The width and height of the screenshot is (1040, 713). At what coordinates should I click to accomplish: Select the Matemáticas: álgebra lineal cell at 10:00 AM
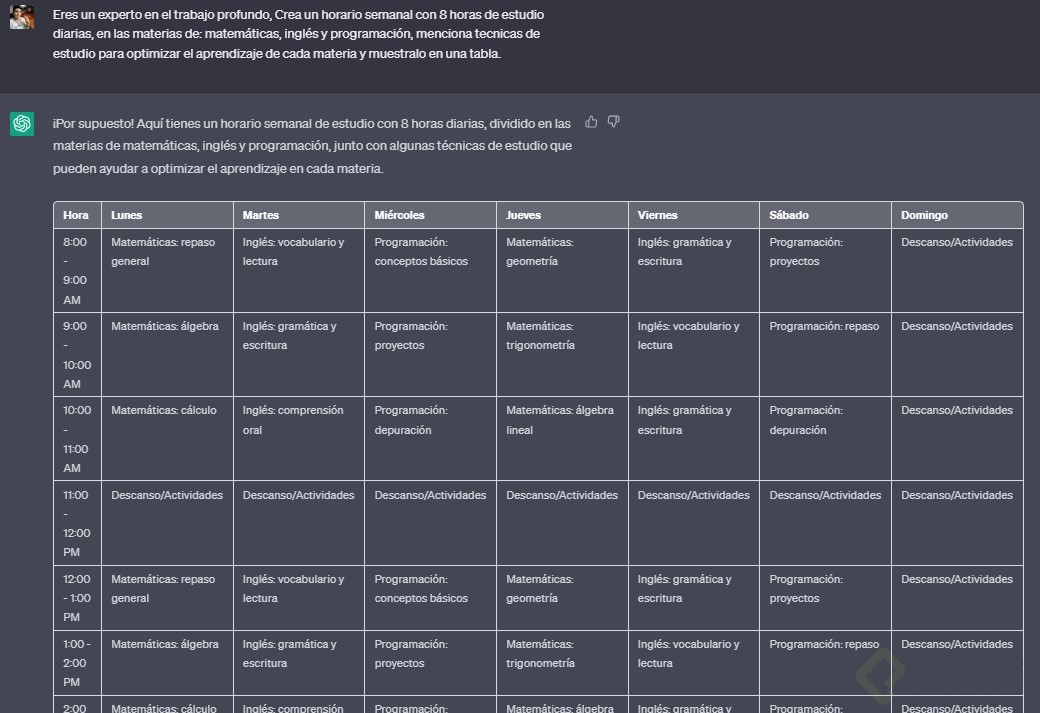562,420
